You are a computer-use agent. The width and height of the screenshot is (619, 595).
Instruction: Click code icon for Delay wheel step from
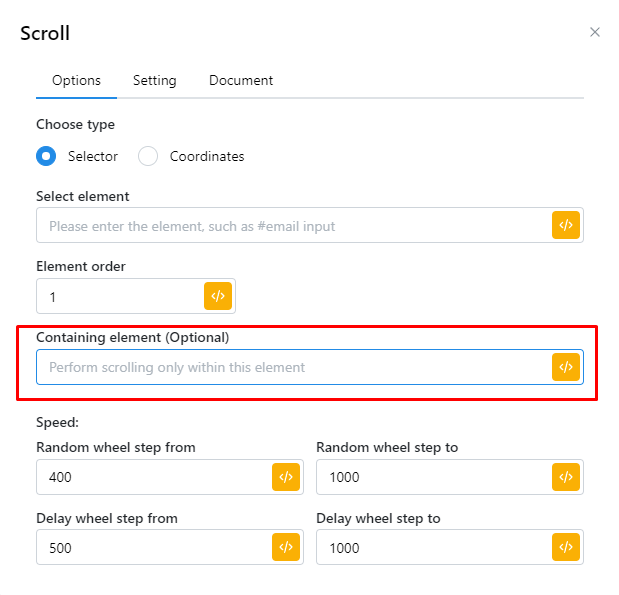click(x=286, y=547)
